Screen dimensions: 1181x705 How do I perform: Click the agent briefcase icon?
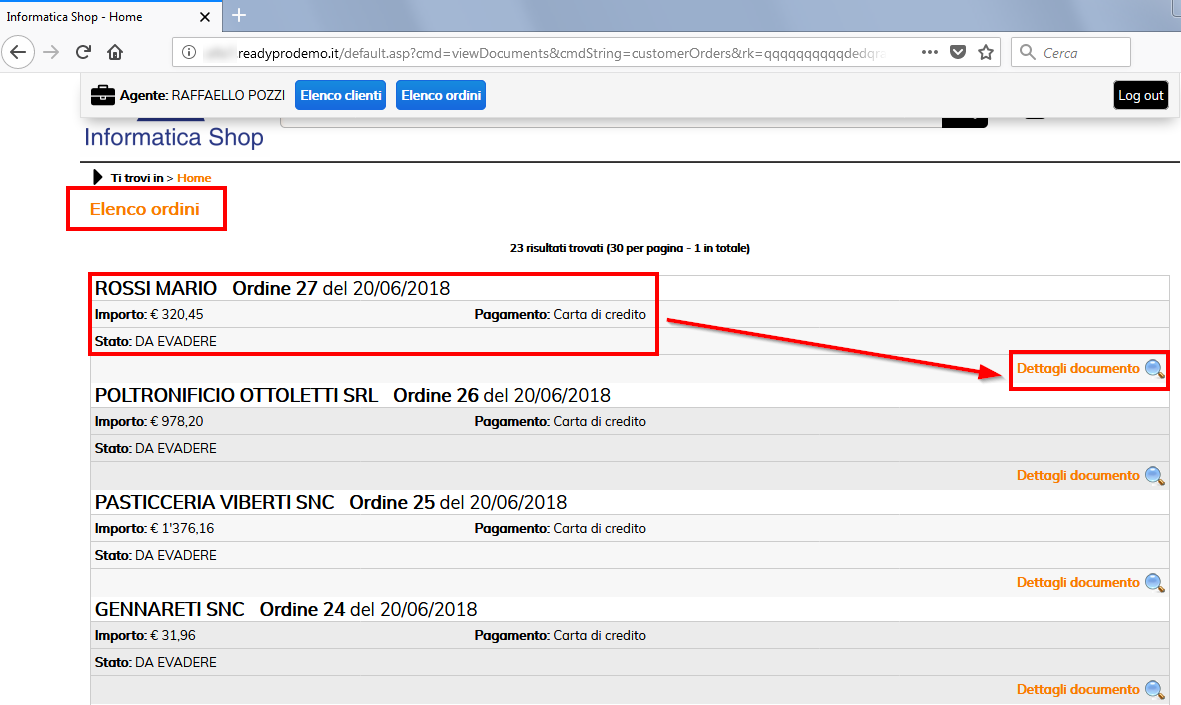102,96
